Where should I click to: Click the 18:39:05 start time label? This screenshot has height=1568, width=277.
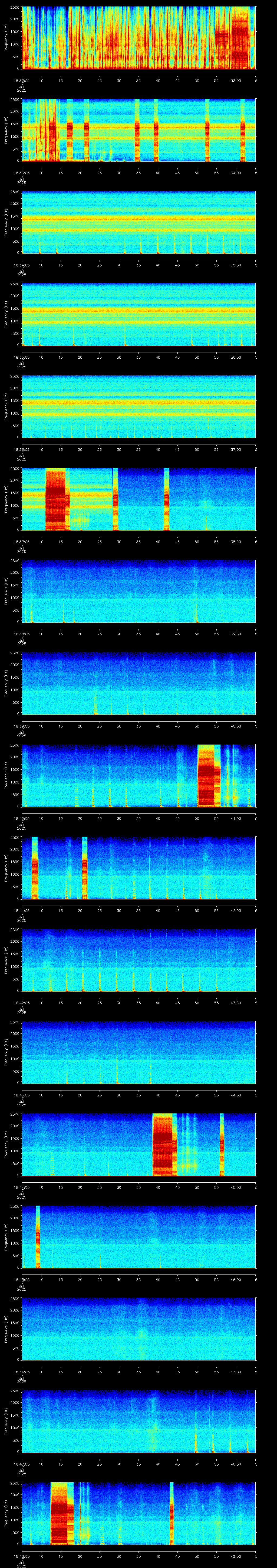point(21,726)
